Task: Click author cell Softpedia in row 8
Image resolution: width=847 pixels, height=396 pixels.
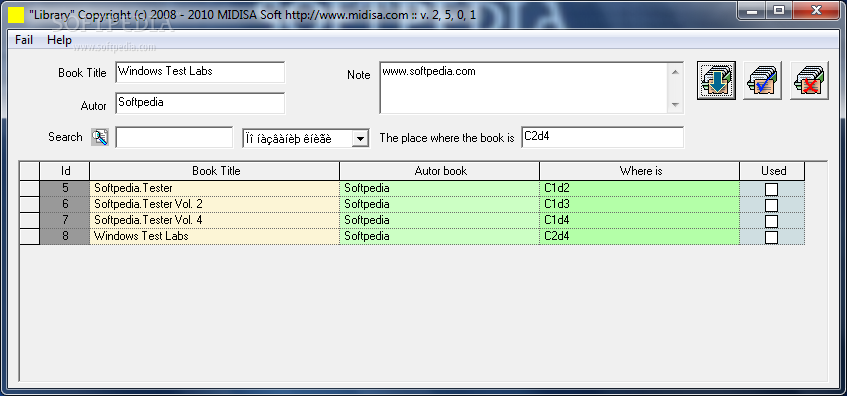Action: click(x=439, y=237)
